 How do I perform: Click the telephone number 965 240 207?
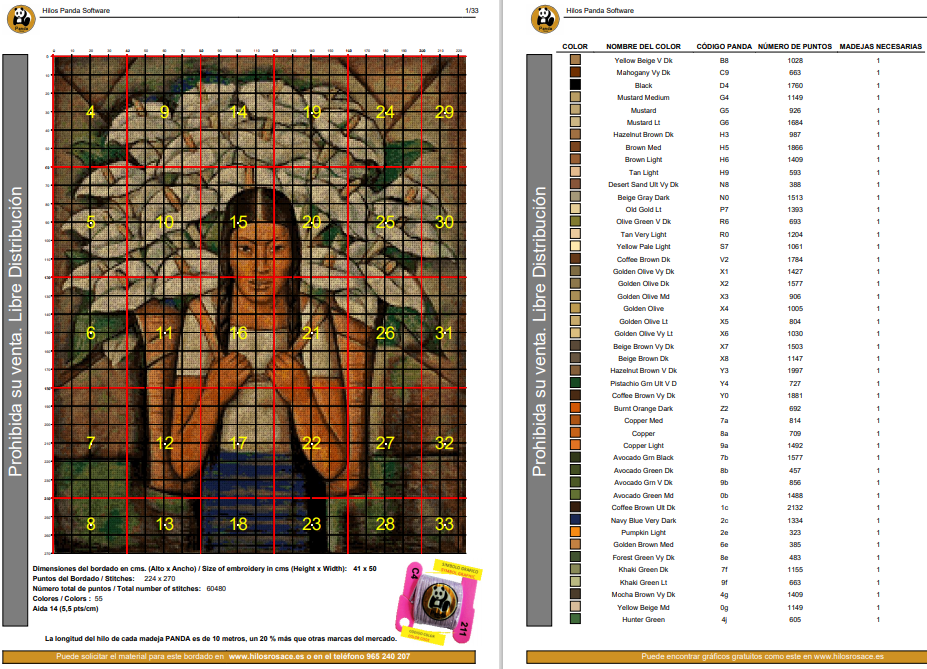tap(388, 656)
